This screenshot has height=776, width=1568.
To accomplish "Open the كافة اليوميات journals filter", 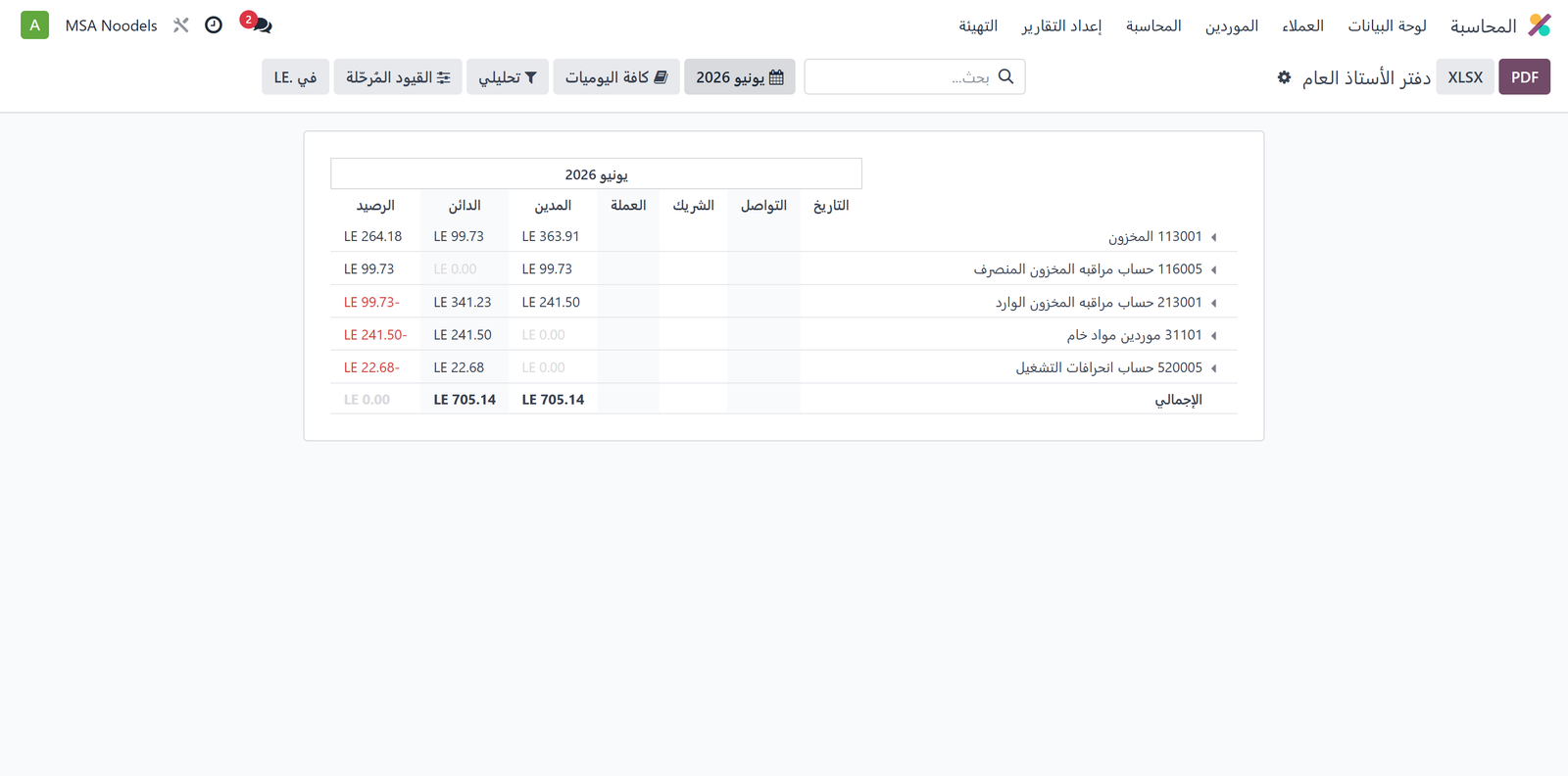I will pyautogui.click(x=616, y=77).
